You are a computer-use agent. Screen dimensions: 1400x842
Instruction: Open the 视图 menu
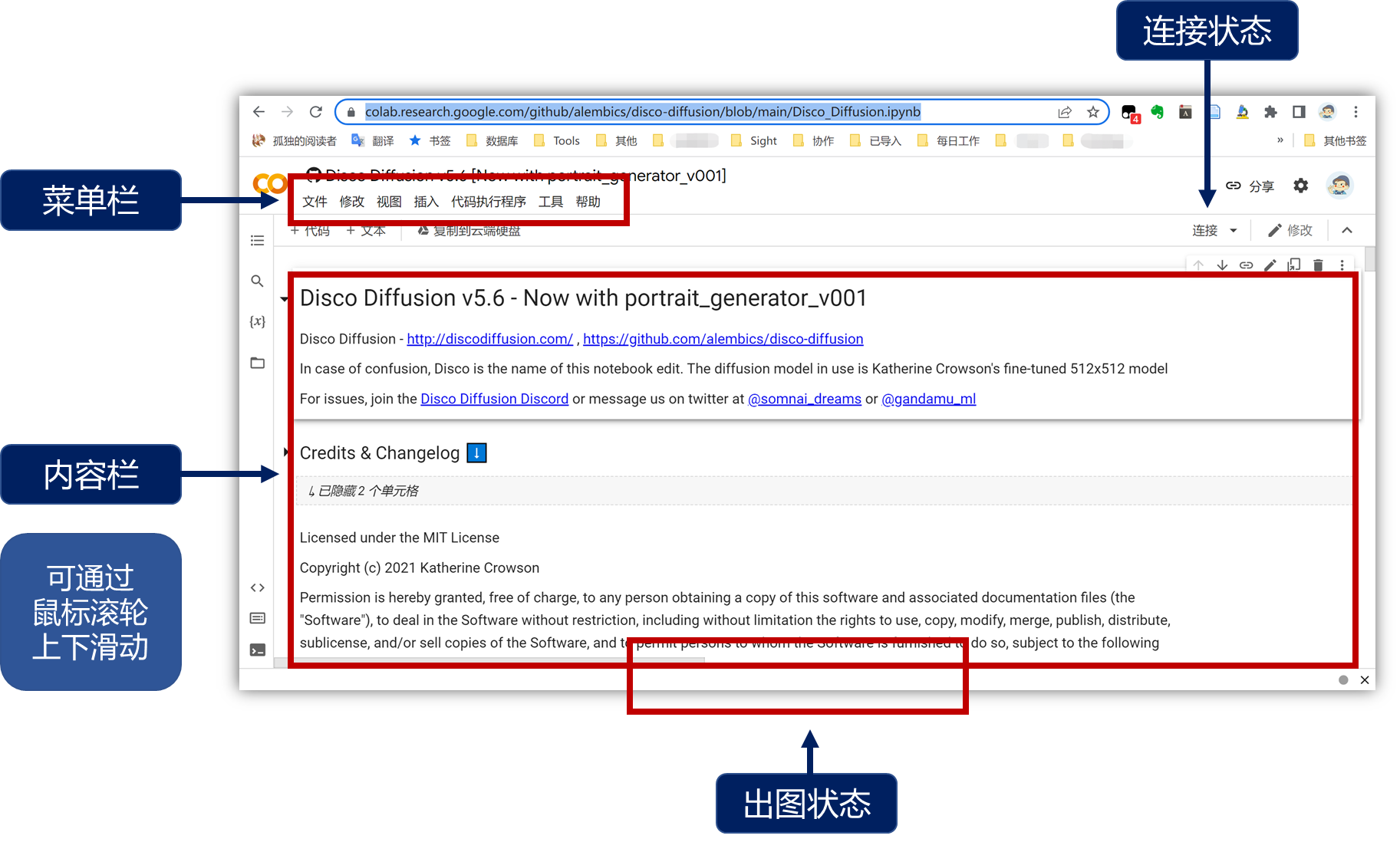tap(389, 202)
